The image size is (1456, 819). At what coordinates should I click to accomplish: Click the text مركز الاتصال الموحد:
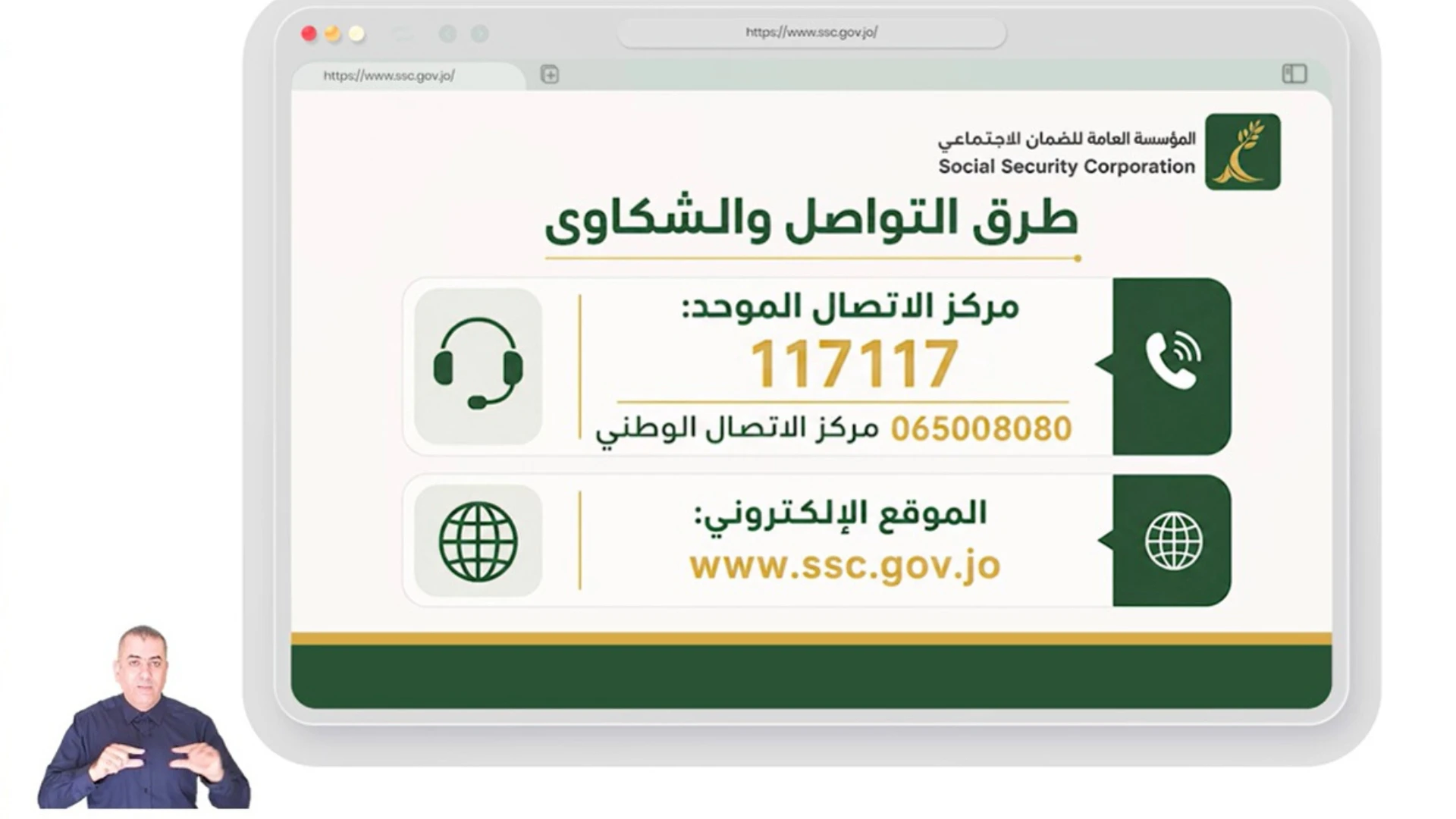tap(850, 306)
